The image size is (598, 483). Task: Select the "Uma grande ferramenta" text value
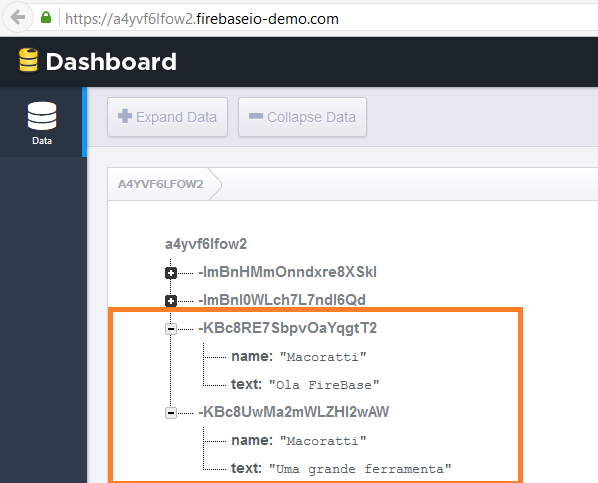(360, 469)
